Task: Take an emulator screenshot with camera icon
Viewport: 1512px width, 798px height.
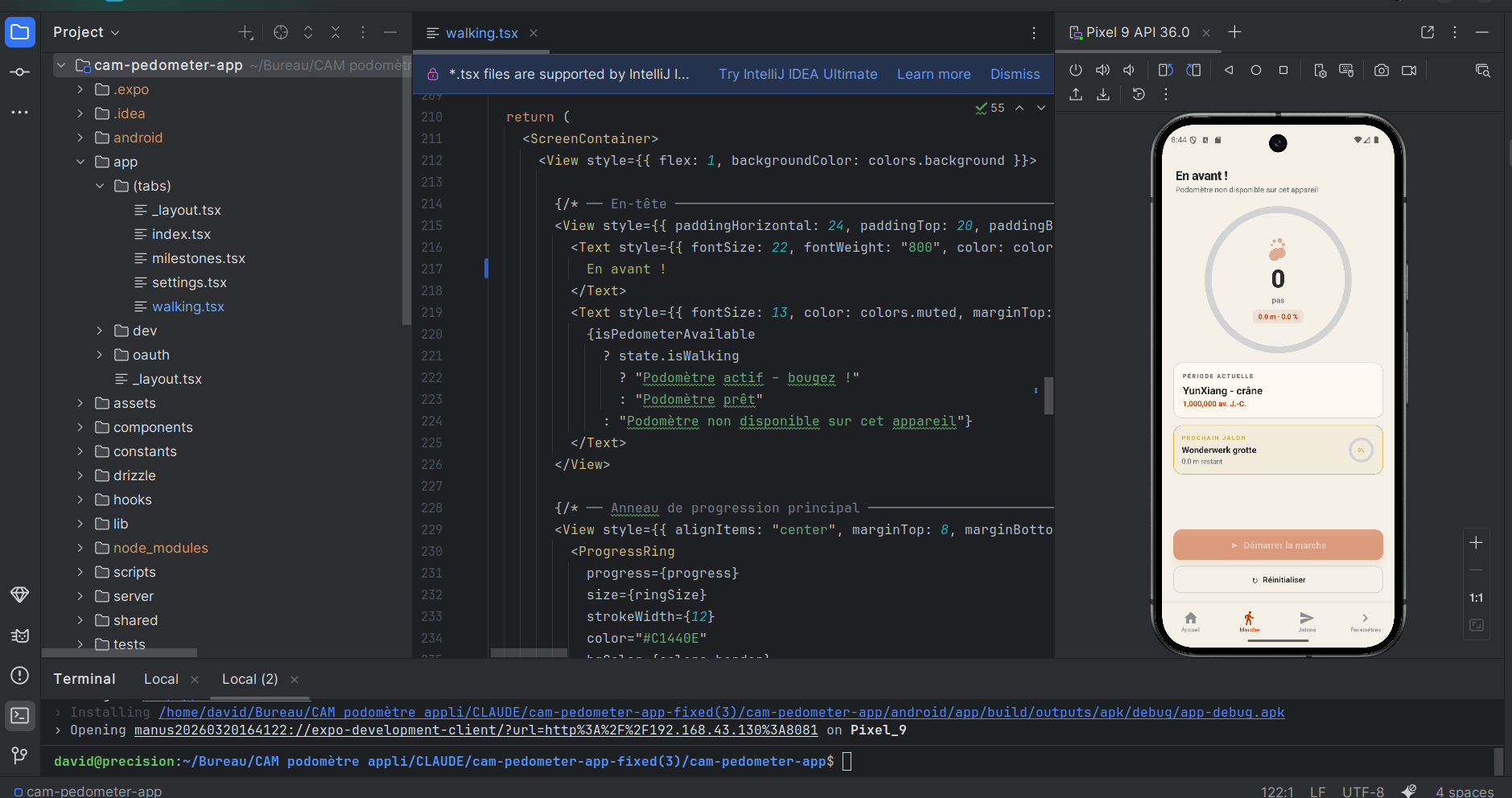Action: pos(1381,71)
